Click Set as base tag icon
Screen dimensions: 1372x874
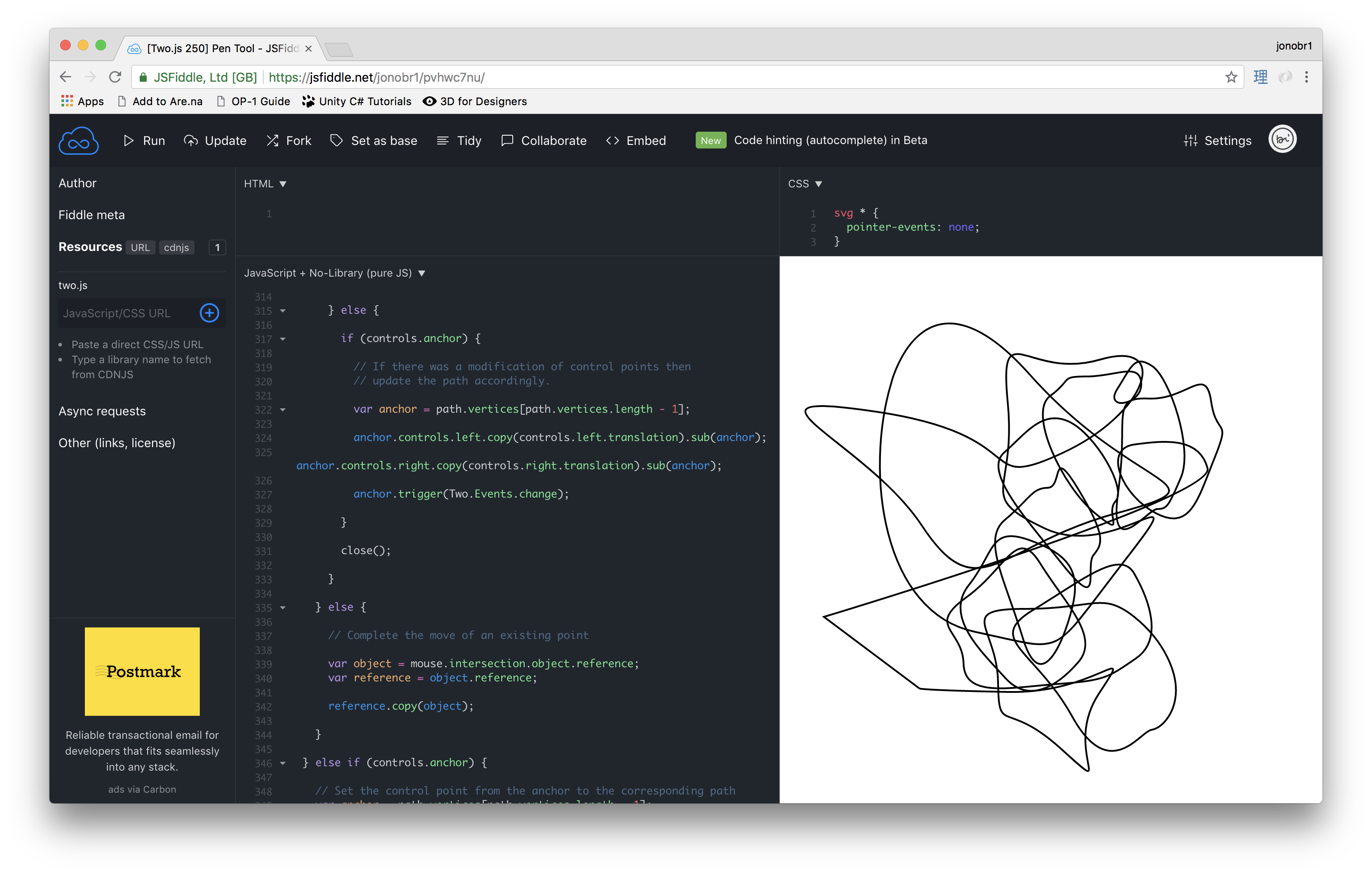click(x=373, y=141)
